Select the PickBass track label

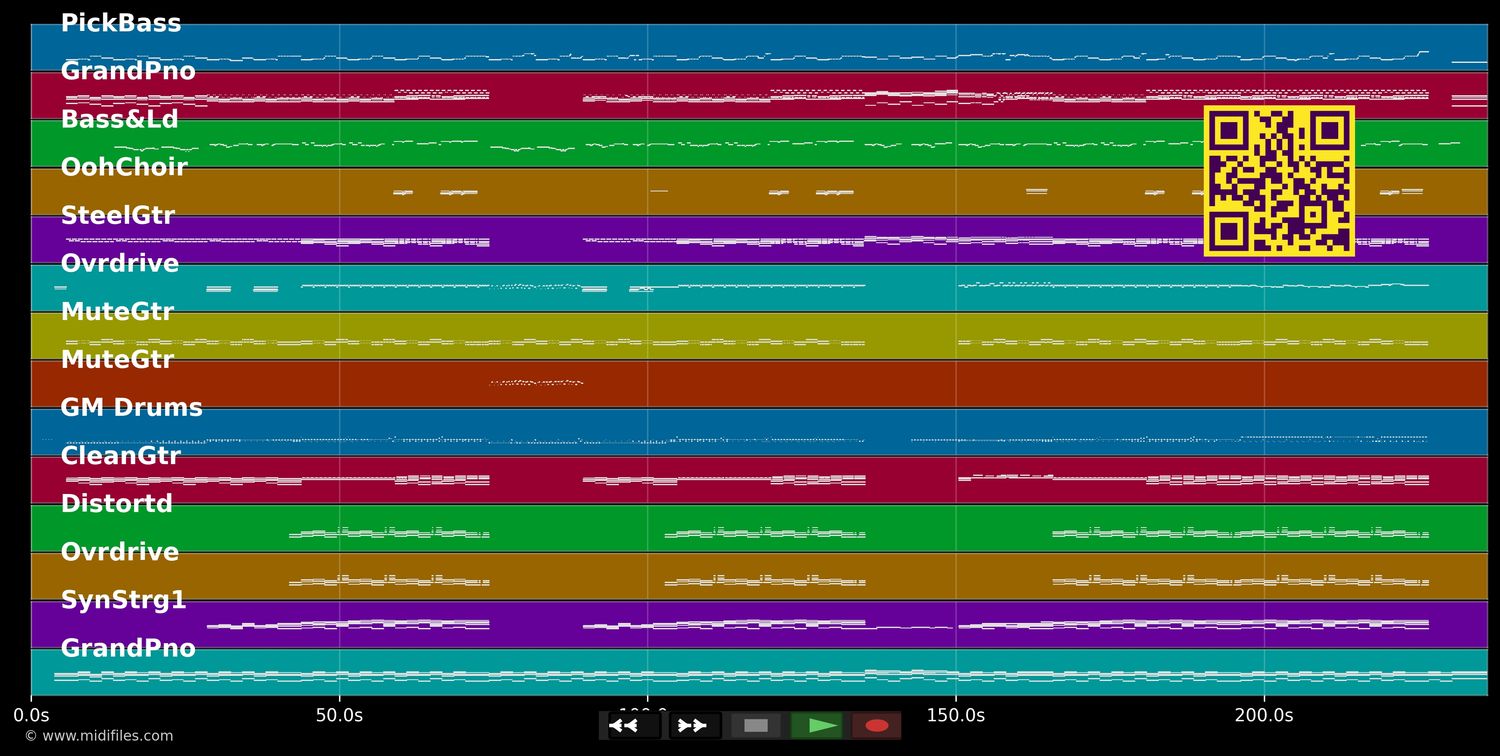tap(120, 22)
